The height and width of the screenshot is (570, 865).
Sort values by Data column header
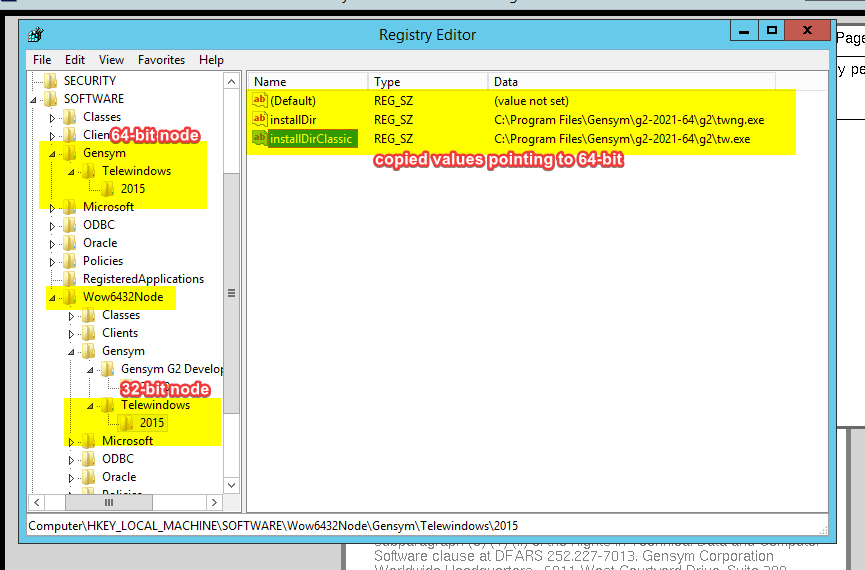(632, 82)
